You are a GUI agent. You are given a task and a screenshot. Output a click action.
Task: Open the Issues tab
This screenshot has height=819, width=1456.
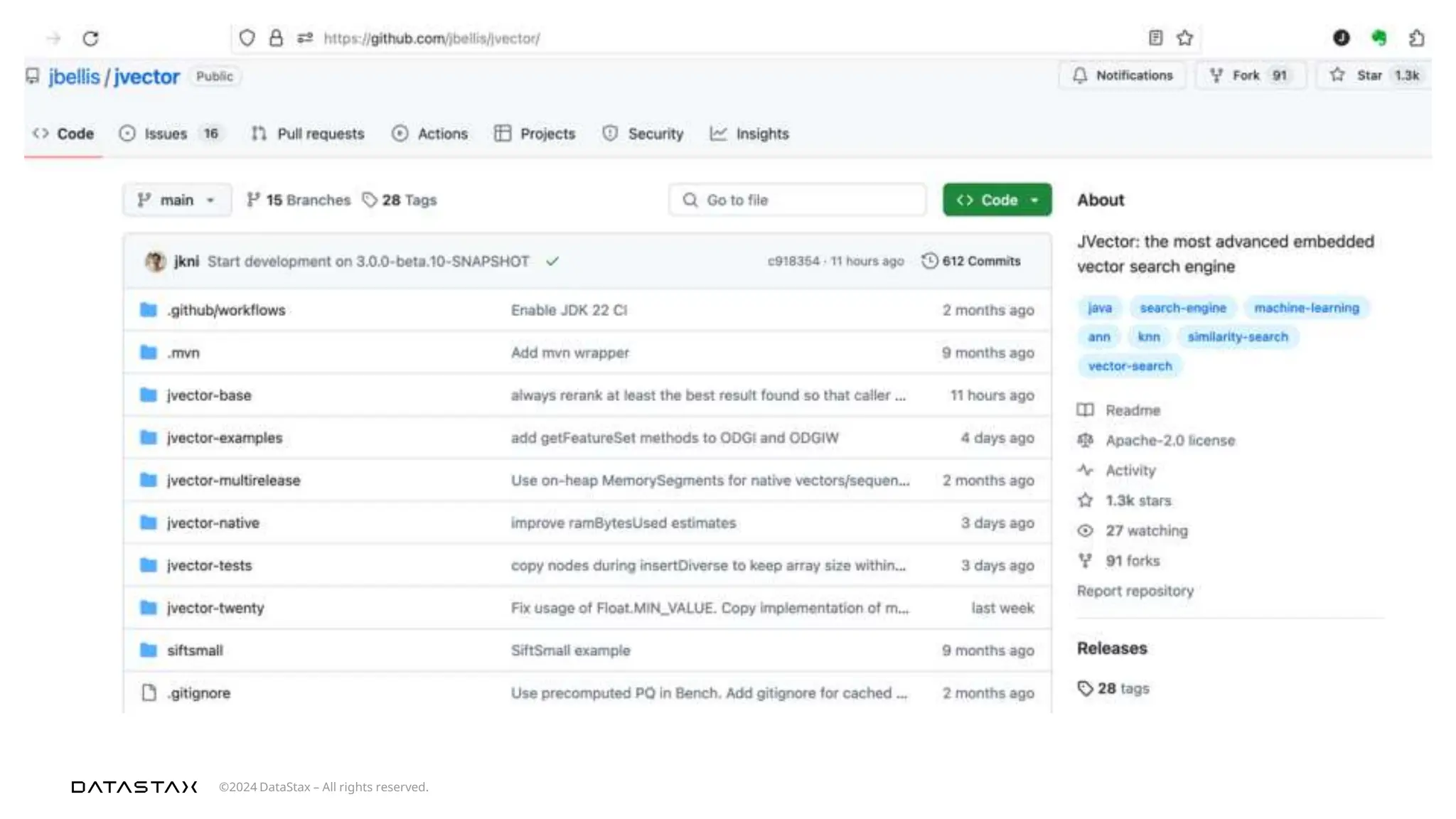(171, 134)
